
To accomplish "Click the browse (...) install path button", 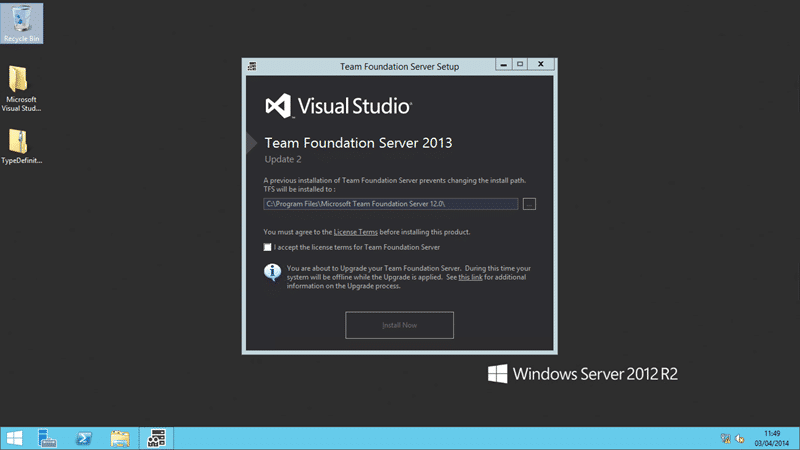I will click(x=529, y=204).
